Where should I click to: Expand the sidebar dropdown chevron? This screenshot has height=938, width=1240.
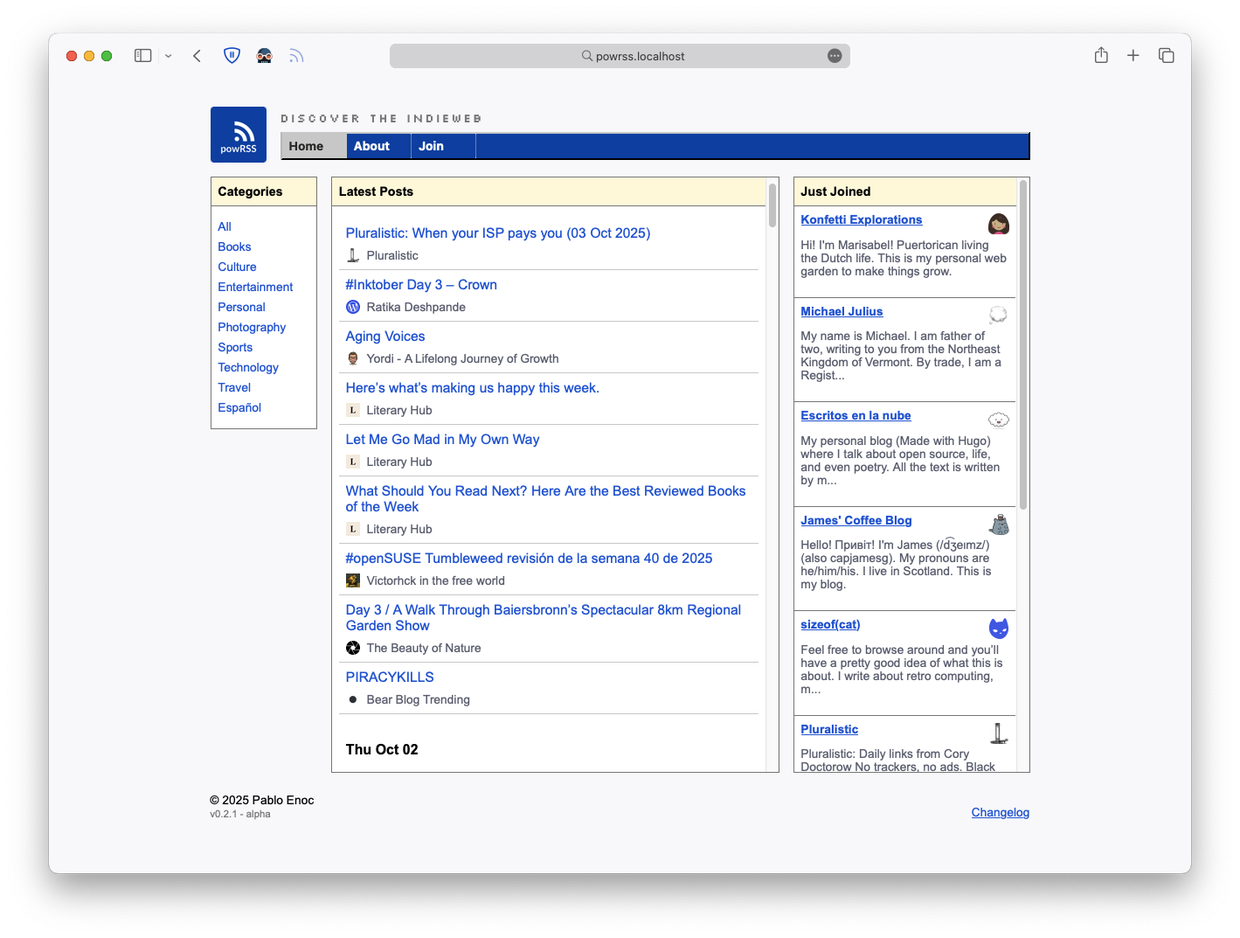point(168,56)
